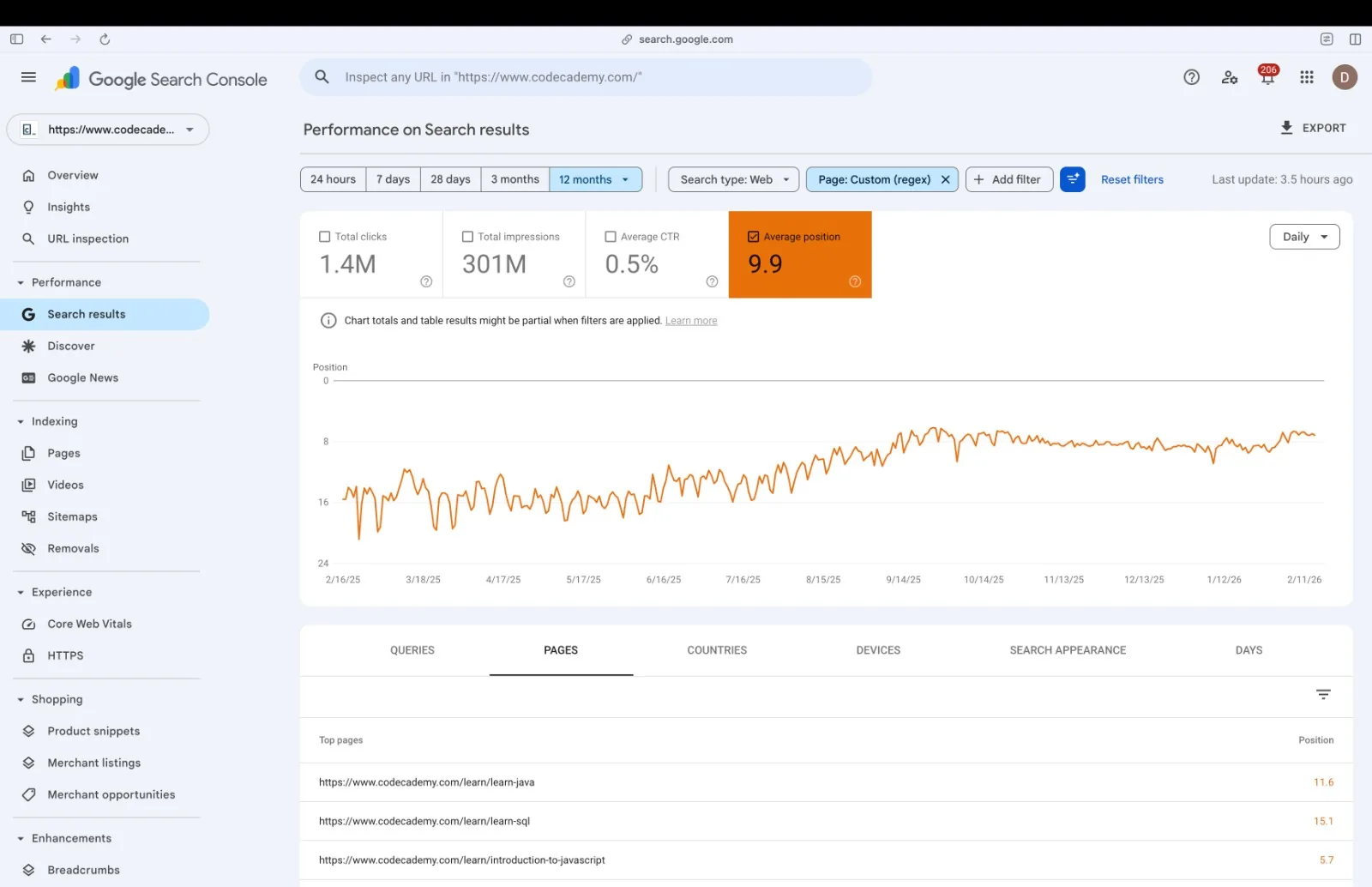Switch to the QUERIES tab
This screenshot has height=887, width=1372.
tap(412, 650)
